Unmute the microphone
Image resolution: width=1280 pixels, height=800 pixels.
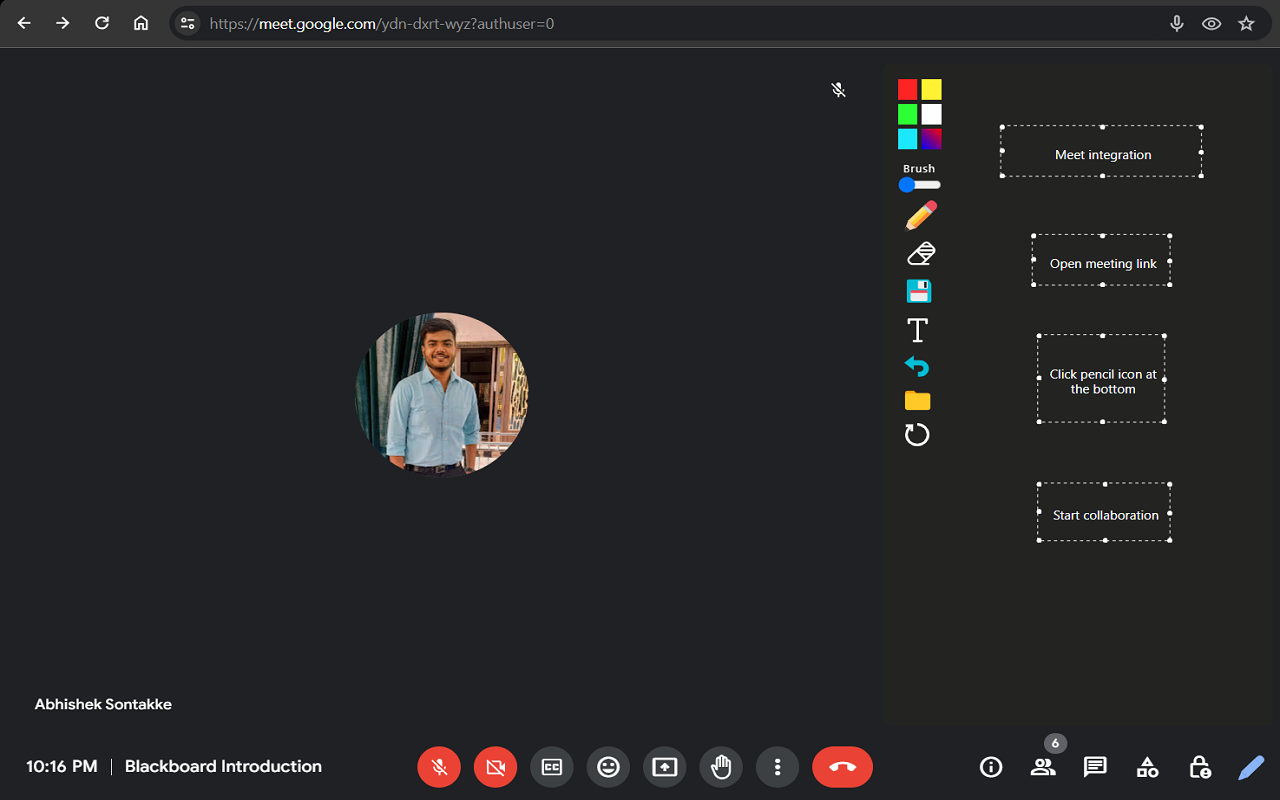tap(439, 767)
